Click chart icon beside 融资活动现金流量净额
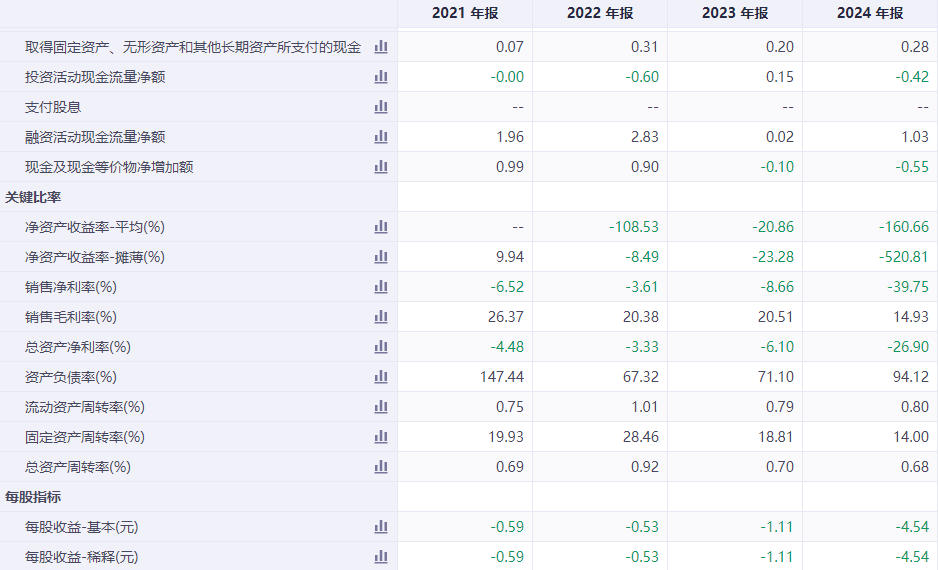938x570 pixels. tap(380, 137)
